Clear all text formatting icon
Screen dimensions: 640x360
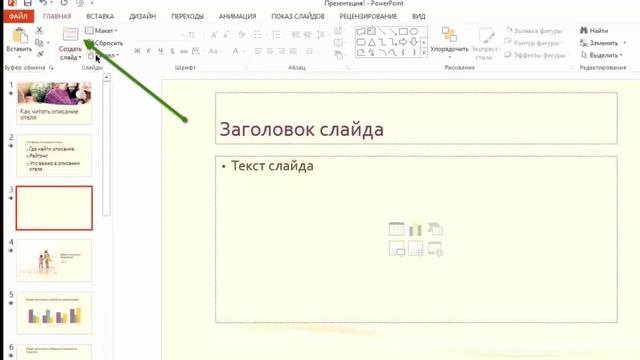[242, 35]
